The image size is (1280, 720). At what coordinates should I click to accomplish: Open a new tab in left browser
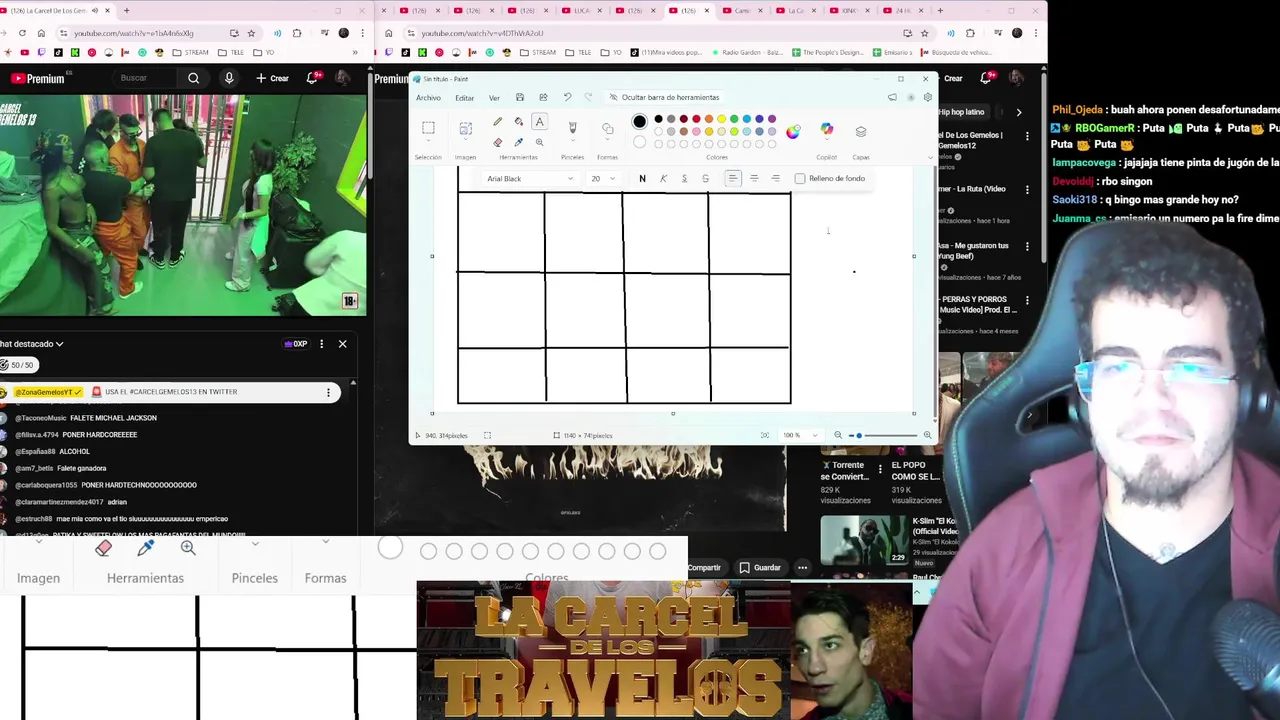(126, 10)
